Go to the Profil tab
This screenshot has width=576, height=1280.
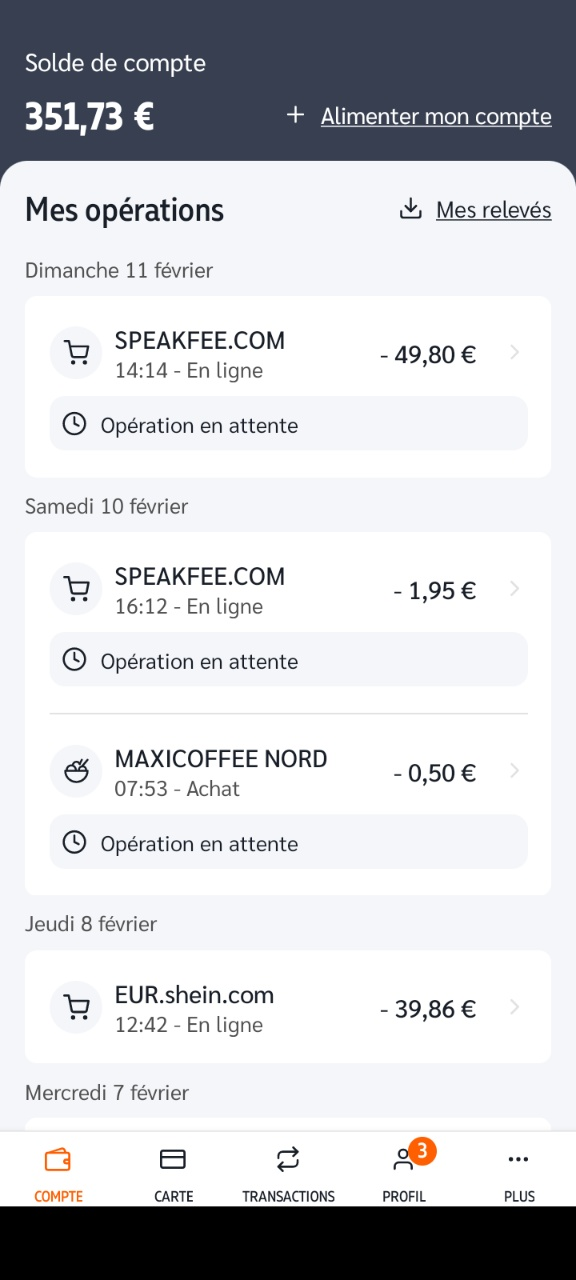pyautogui.click(x=404, y=1173)
